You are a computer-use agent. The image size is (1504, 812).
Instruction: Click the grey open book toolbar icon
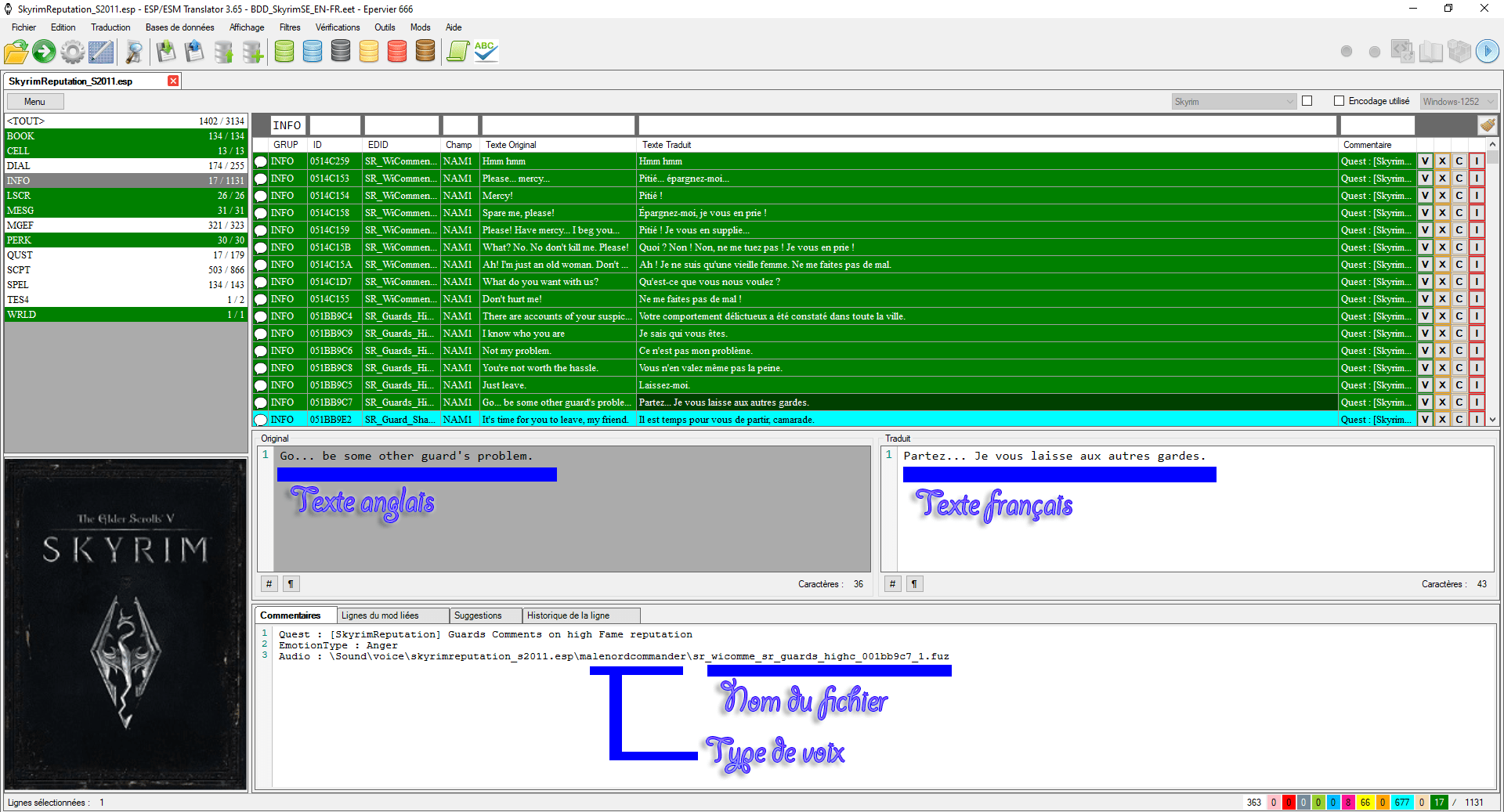(1431, 52)
